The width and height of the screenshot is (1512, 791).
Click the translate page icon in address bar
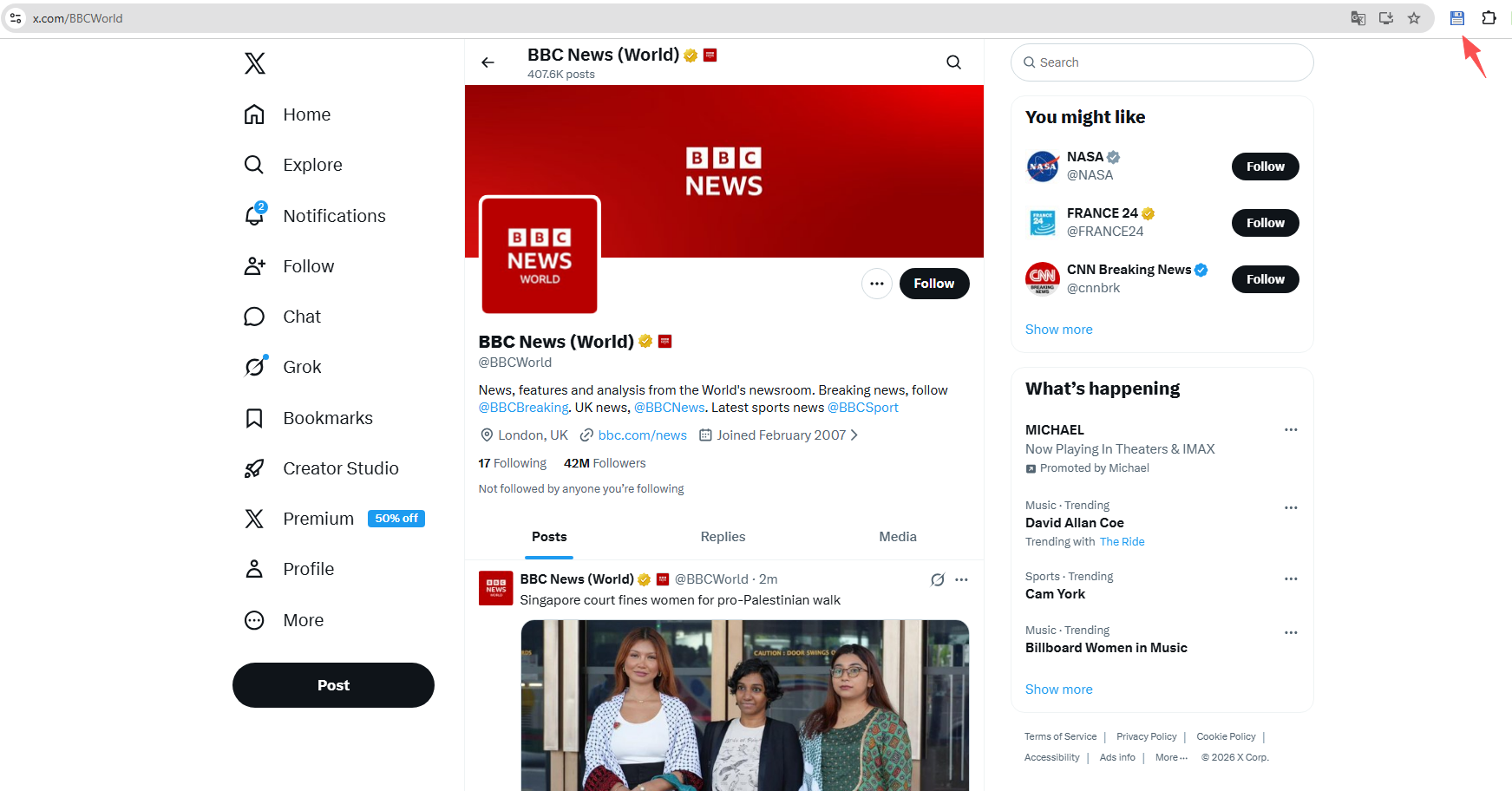coord(1358,18)
